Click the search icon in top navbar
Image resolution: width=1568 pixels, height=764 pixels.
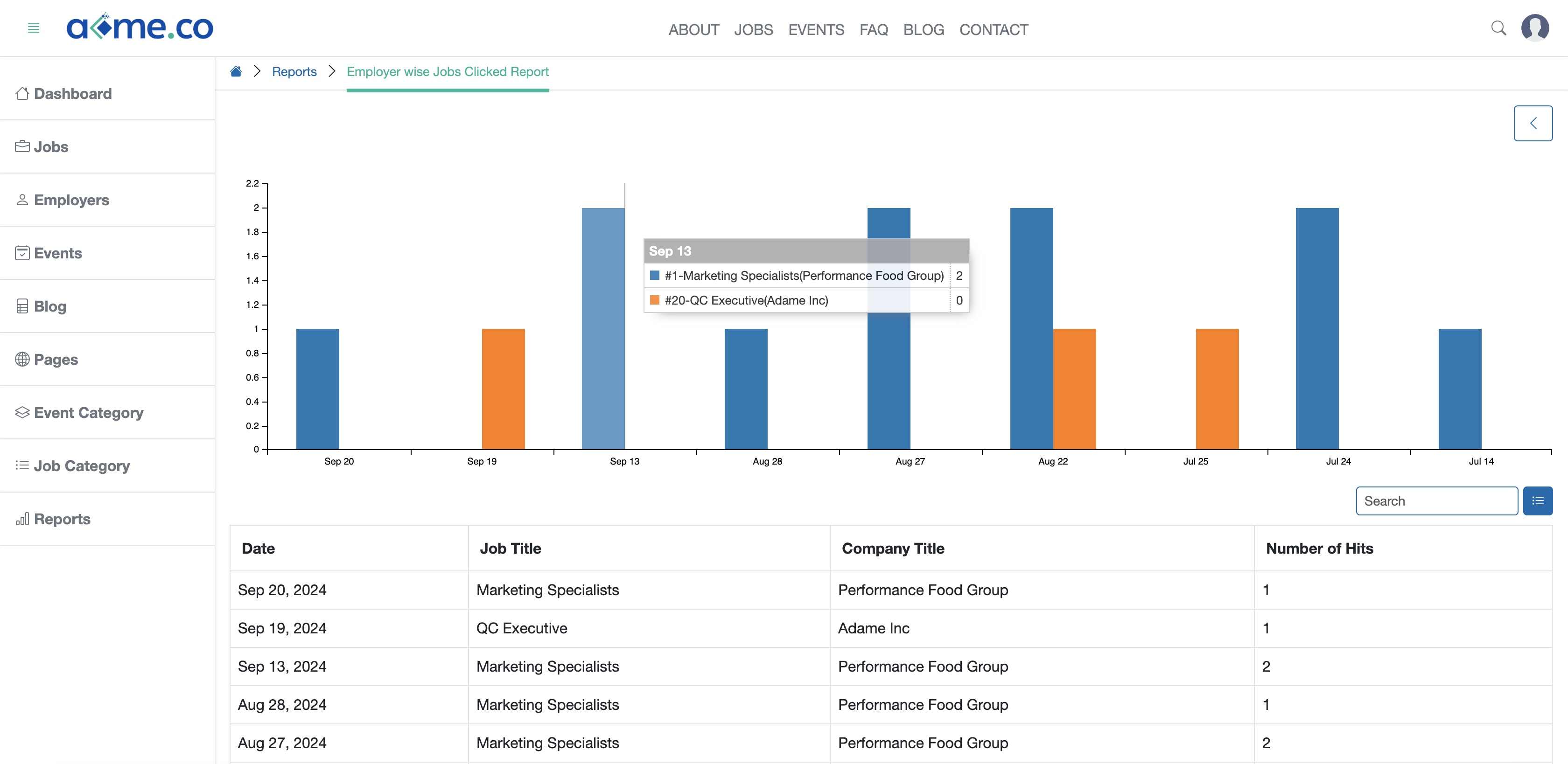point(1498,28)
